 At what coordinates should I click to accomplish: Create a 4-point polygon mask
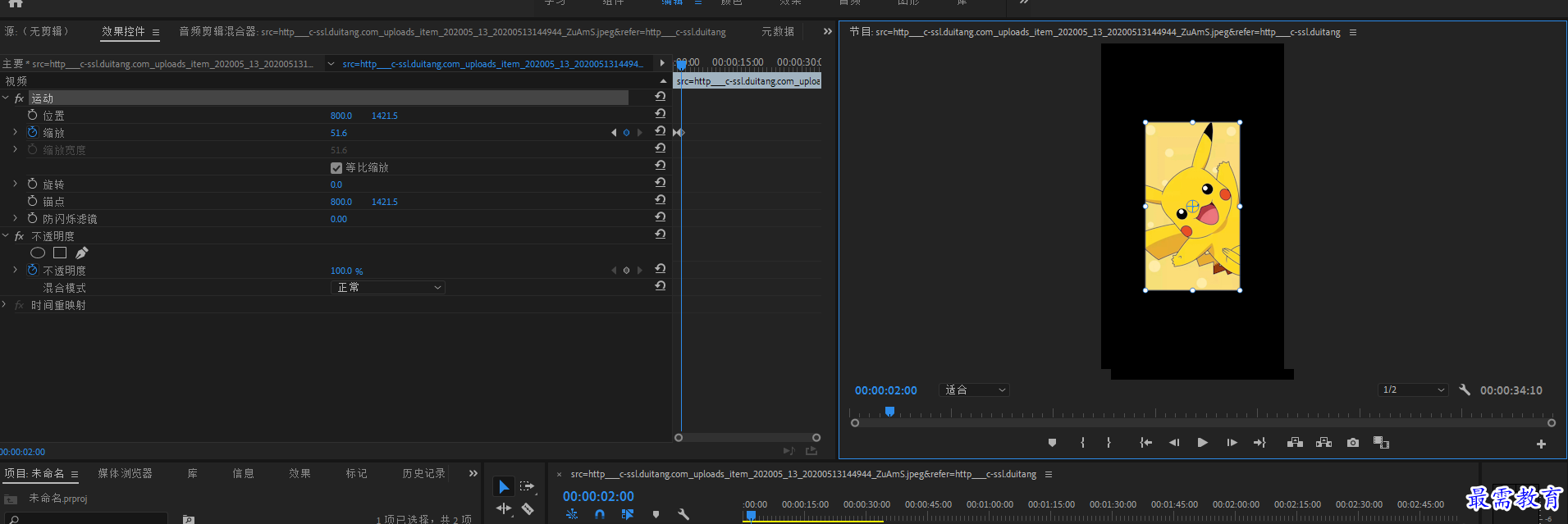pos(60,253)
